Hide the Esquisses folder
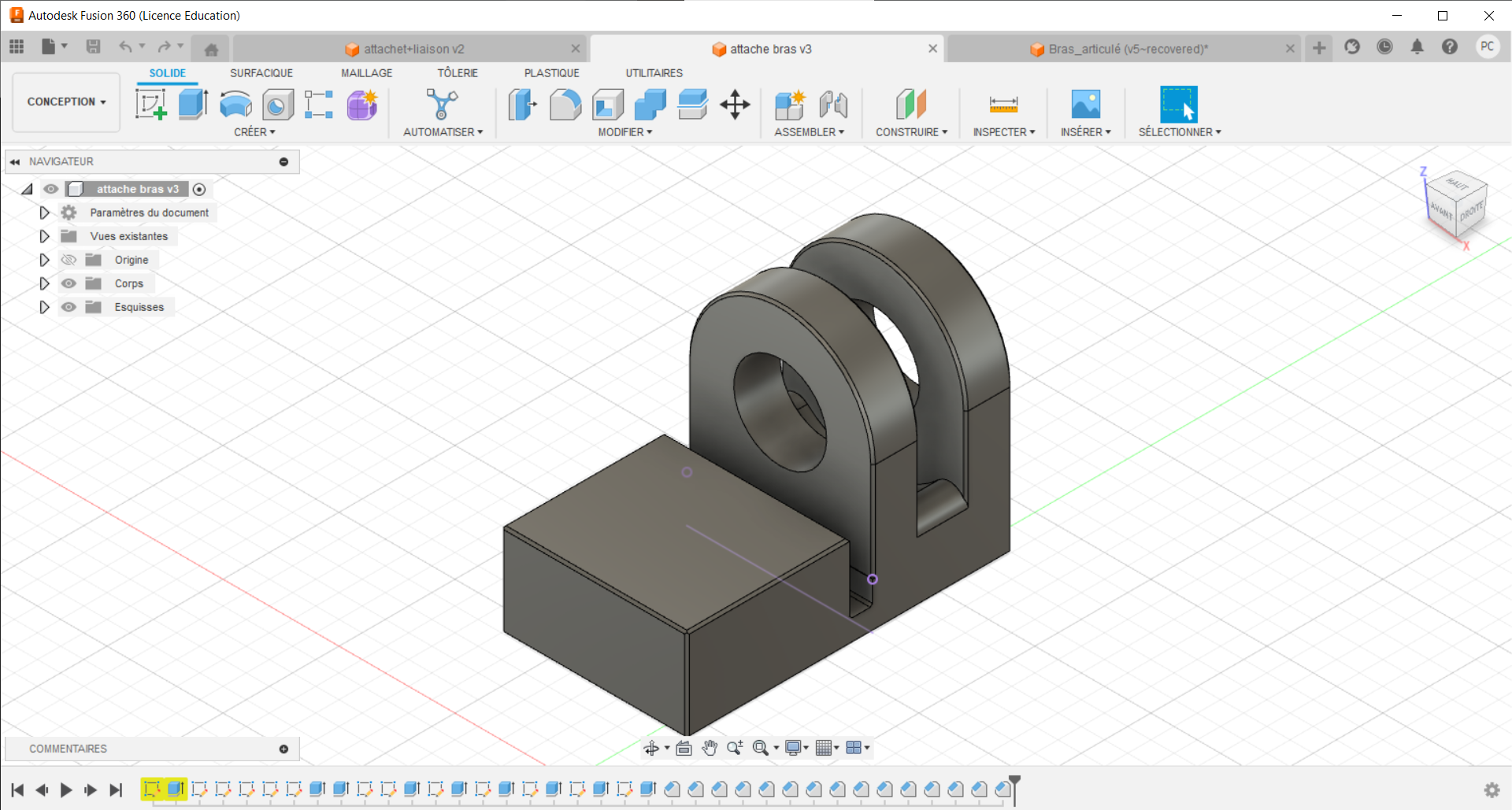This screenshot has height=810, width=1512. point(69,307)
